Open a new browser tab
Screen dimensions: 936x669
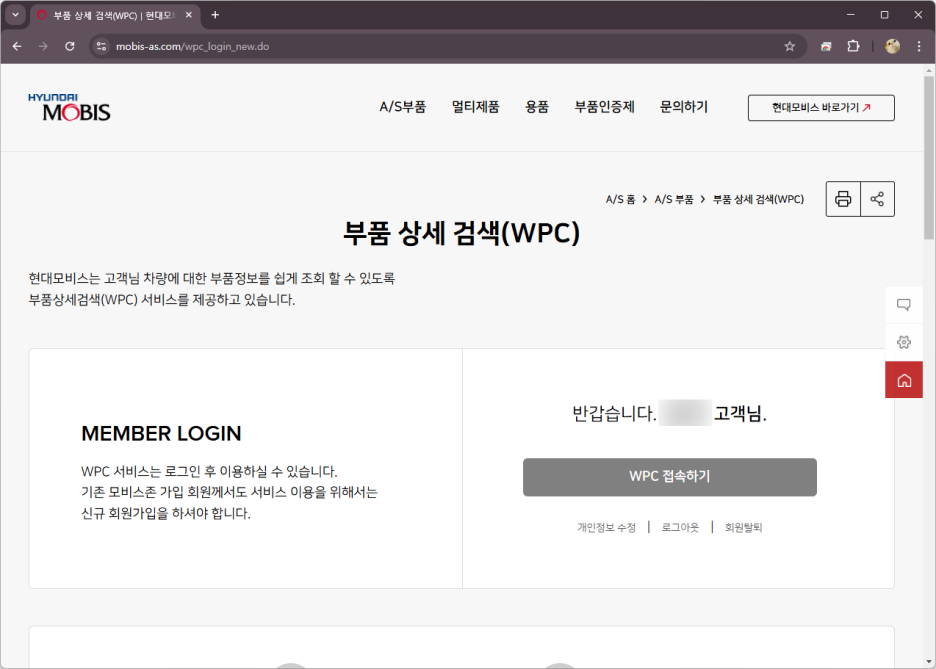coord(215,15)
